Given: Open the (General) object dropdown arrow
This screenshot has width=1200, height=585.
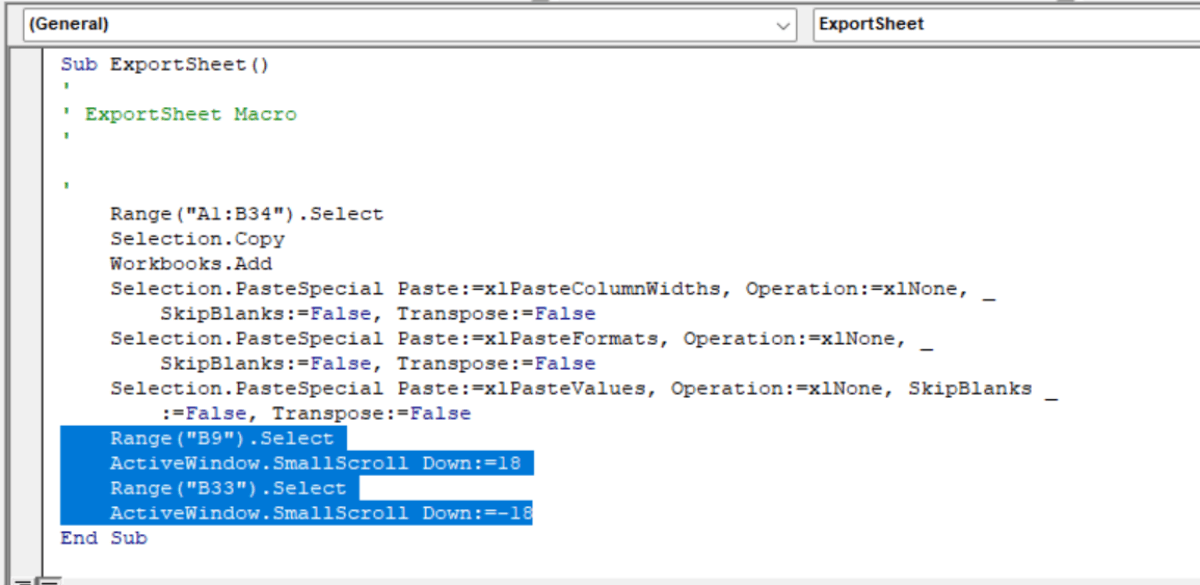Looking at the screenshot, I should point(785,25).
